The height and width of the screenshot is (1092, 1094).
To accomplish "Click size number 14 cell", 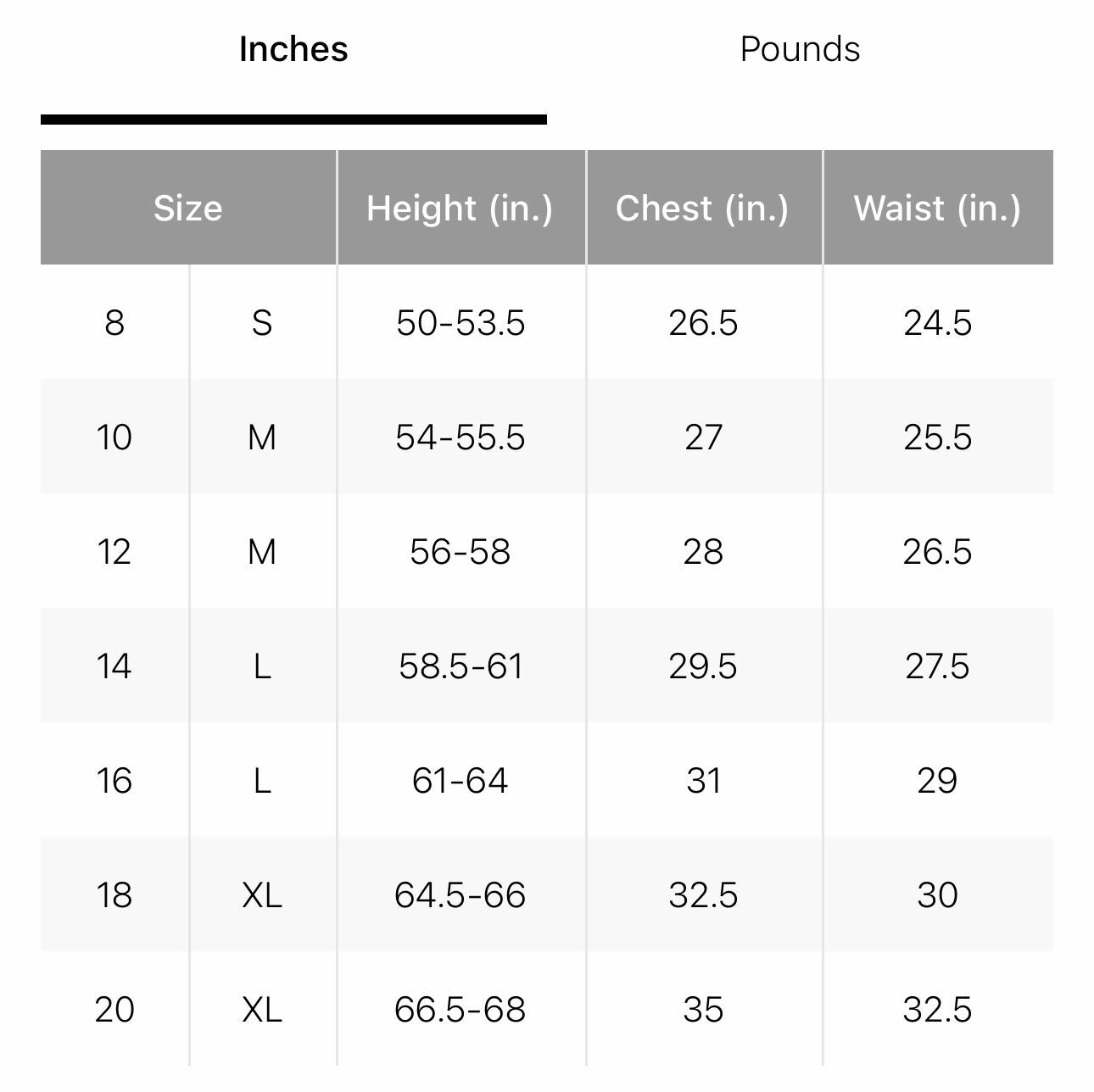I will [114, 666].
